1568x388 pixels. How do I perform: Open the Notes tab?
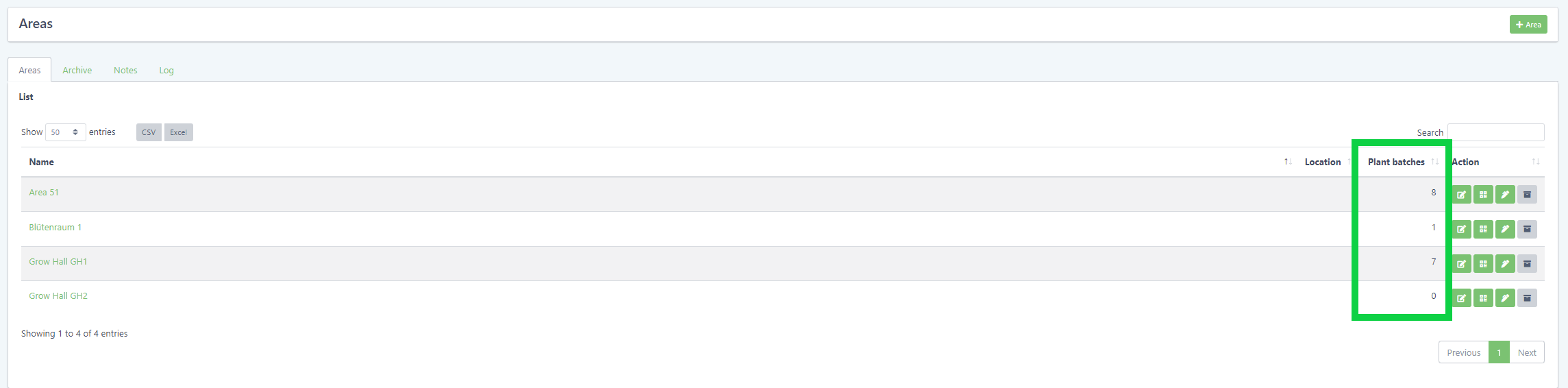125,71
